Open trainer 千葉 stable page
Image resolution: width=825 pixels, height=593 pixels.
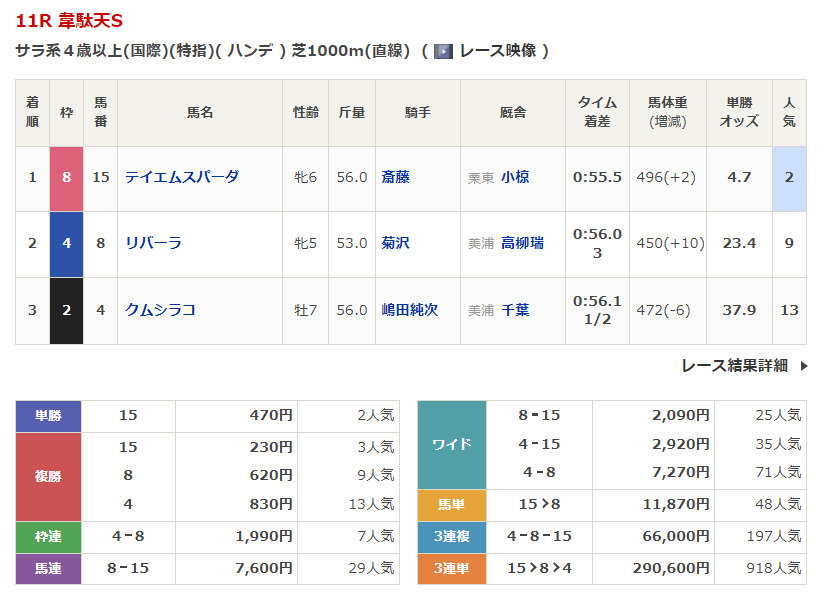[515, 310]
